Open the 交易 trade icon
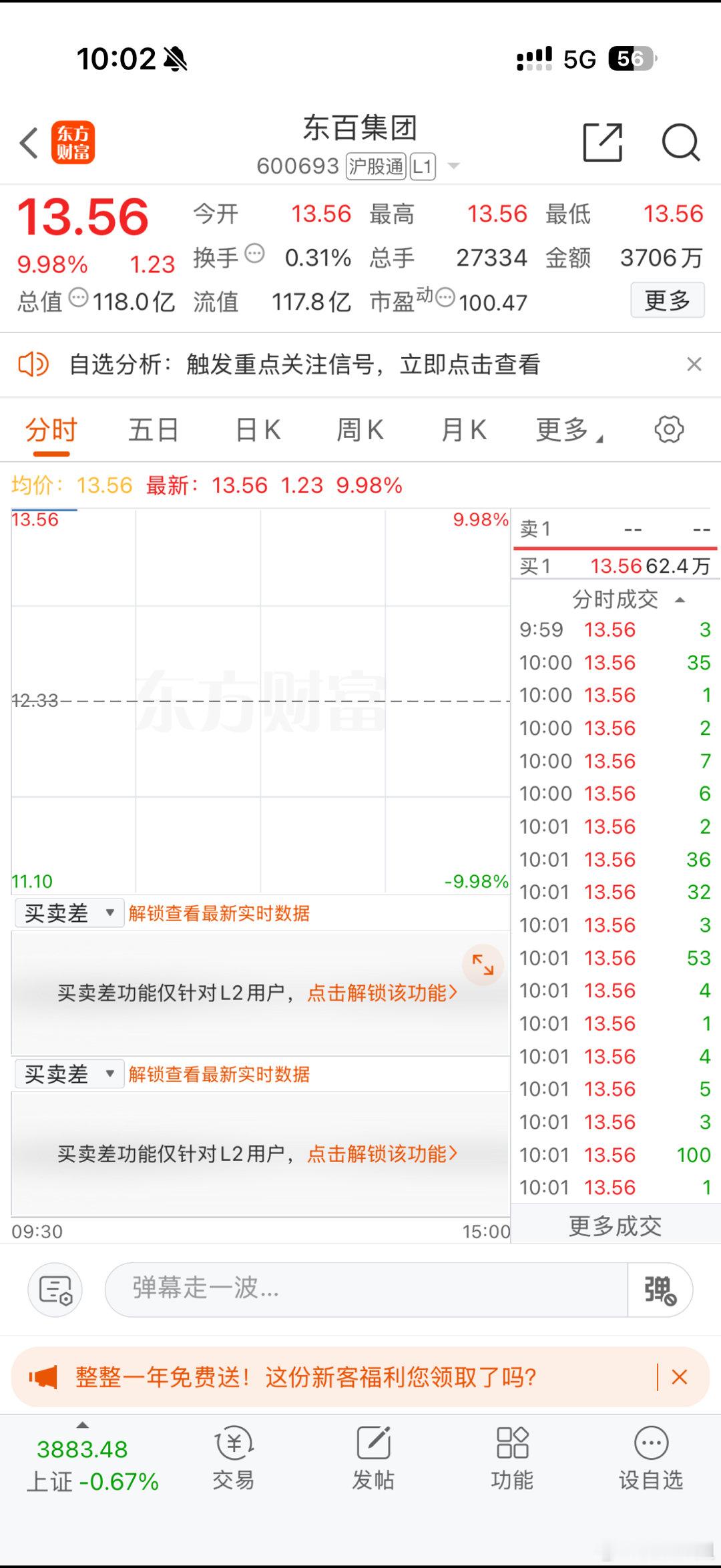721x1568 pixels. click(x=233, y=1457)
